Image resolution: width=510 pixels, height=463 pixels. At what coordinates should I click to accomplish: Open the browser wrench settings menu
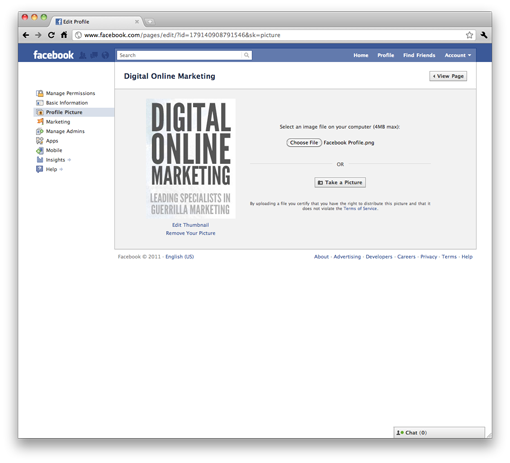pos(484,35)
